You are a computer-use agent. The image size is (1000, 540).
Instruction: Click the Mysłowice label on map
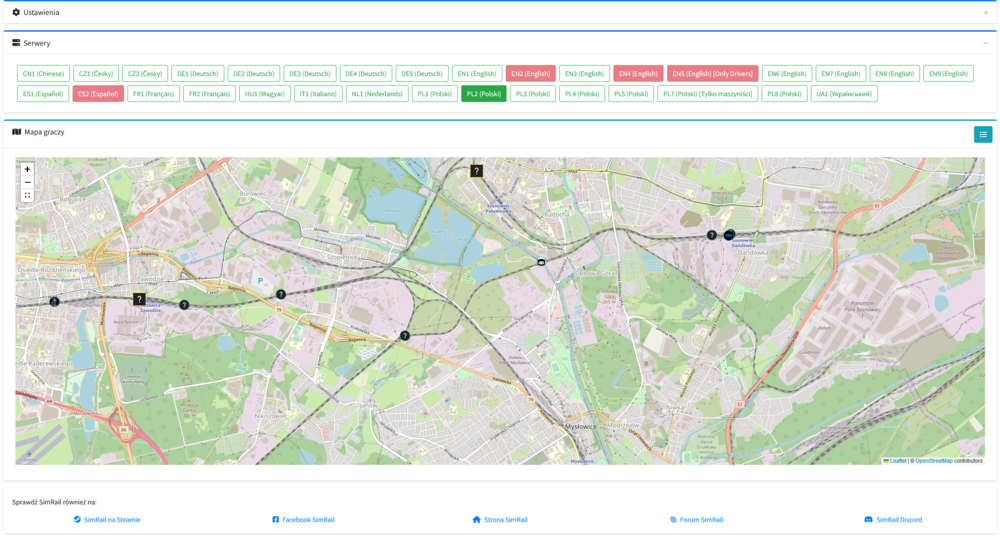pyautogui.click(x=581, y=427)
